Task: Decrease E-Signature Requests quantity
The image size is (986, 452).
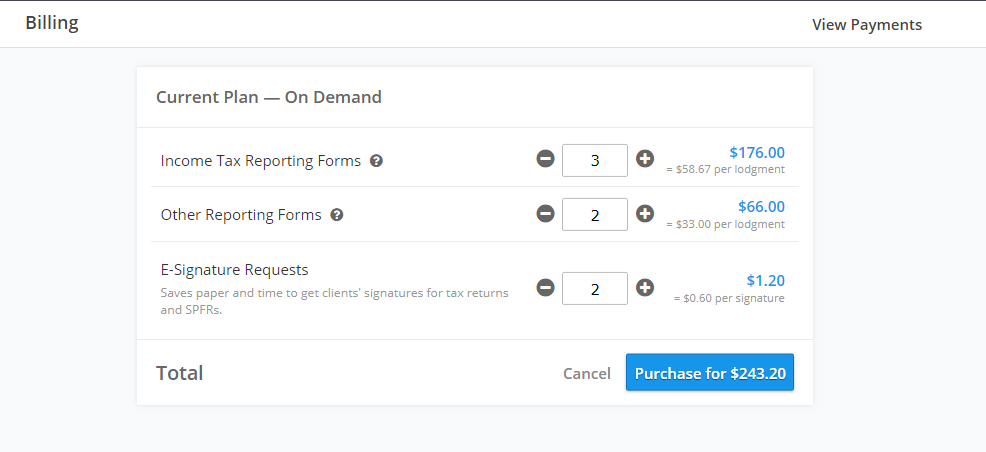Action: [x=545, y=288]
